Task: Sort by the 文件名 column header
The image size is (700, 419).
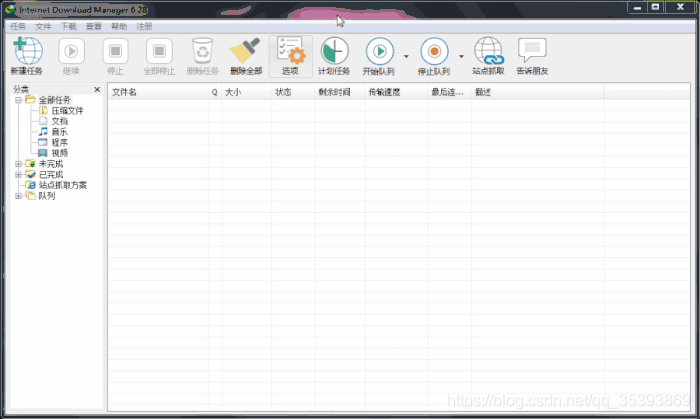Action: click(x=158, y=92)
